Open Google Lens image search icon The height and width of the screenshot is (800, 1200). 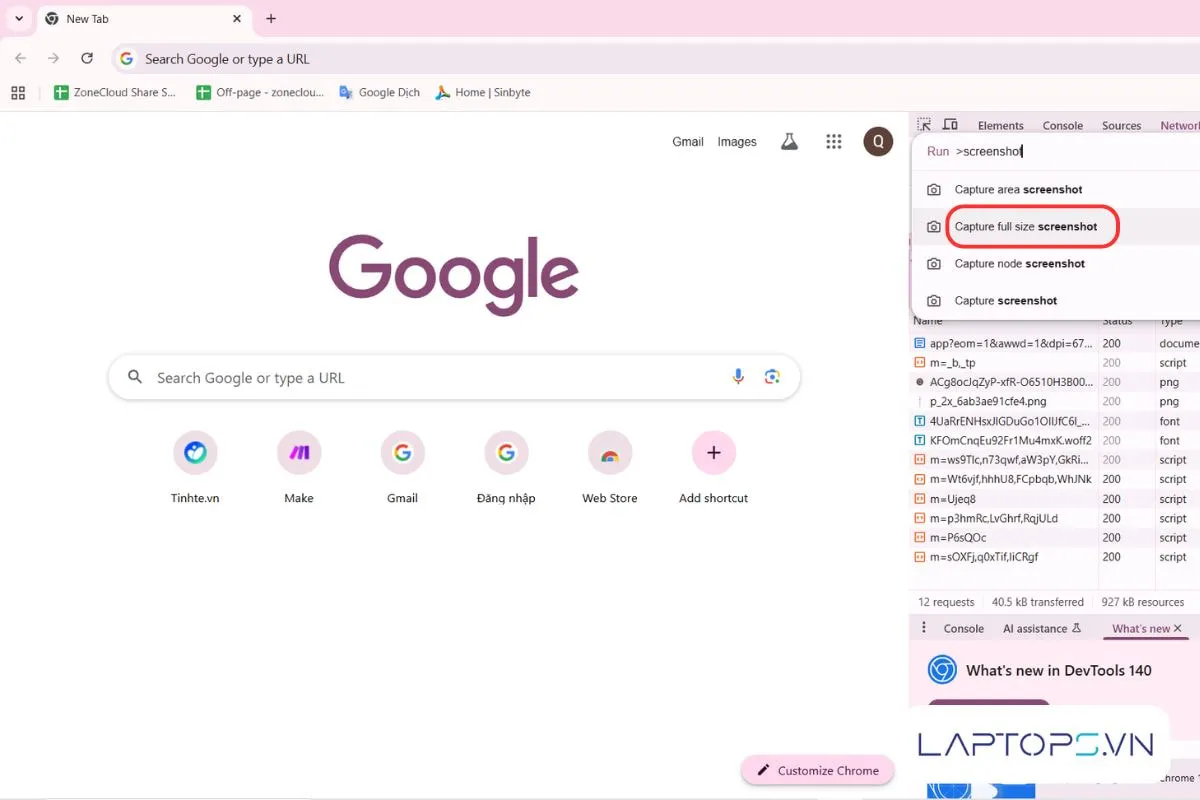click(772, 377)
